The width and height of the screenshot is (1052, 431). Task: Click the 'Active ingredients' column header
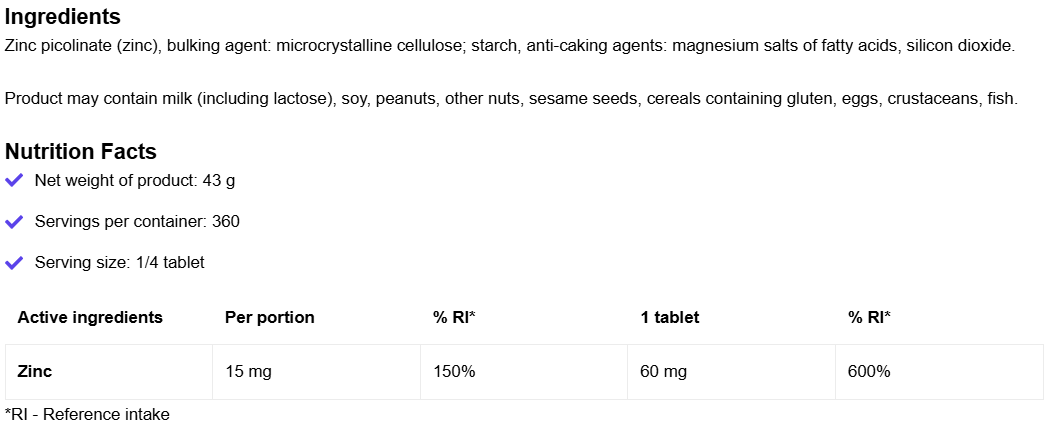tap(90, 318)
